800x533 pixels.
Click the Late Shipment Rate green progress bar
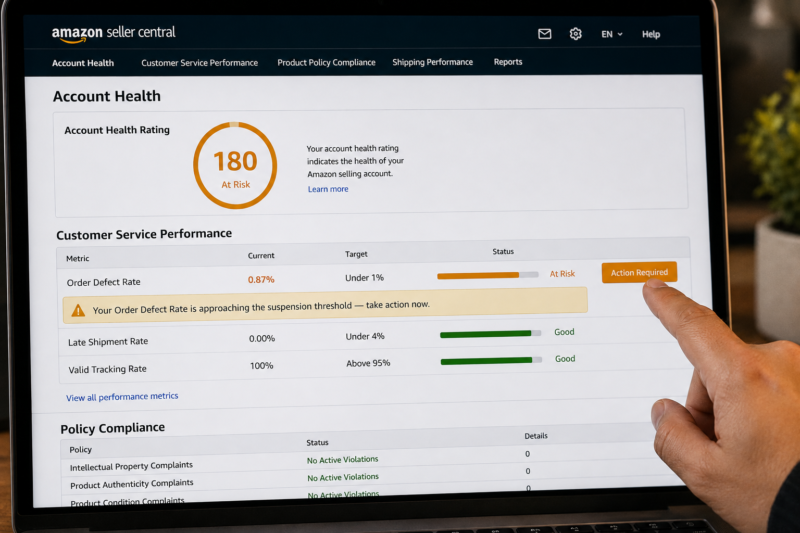(490, 334)
